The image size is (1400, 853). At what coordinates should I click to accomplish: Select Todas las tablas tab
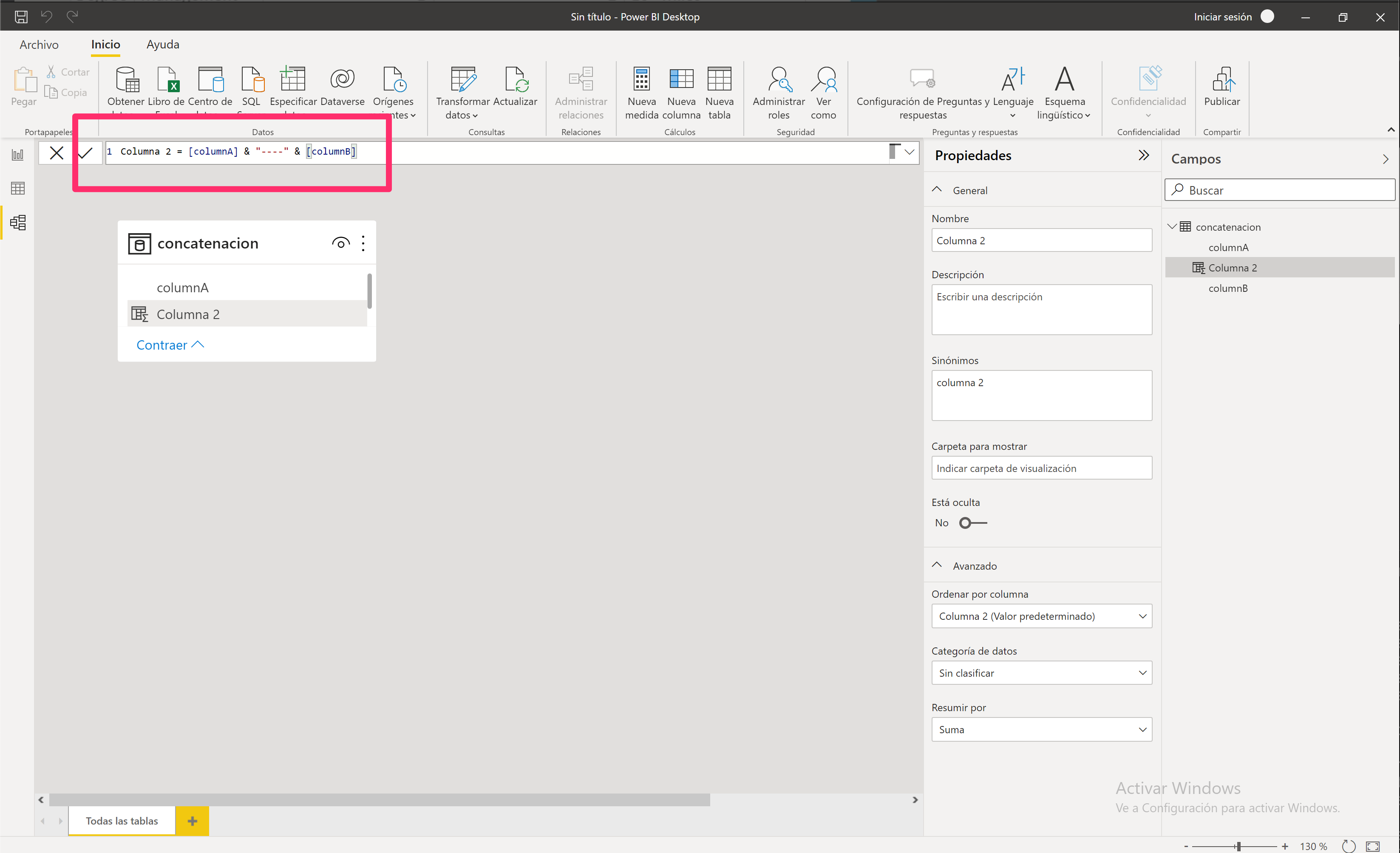(x=122, y=821)
